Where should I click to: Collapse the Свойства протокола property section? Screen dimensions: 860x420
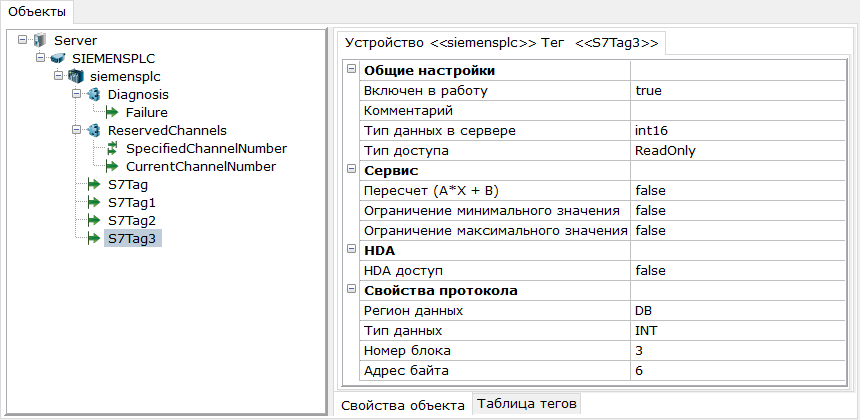(x=352, y=290)
